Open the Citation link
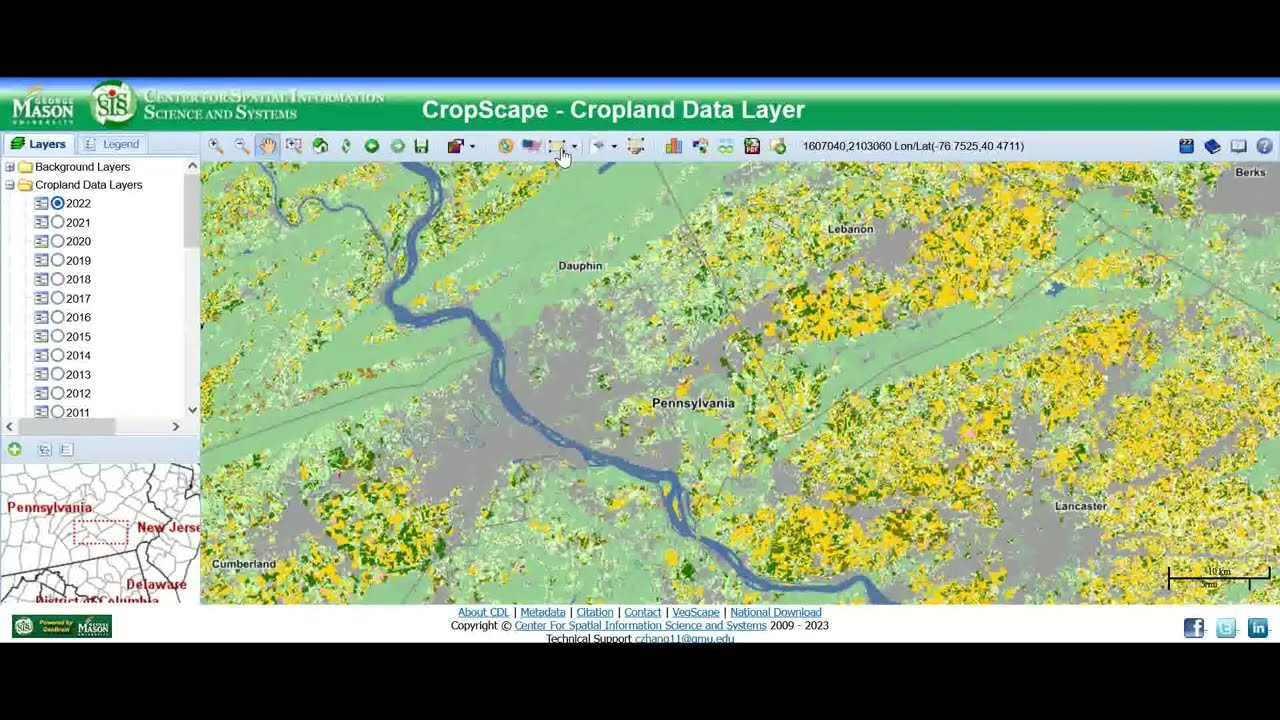Viewport: 1280px width, 720px height. (595, 612)
